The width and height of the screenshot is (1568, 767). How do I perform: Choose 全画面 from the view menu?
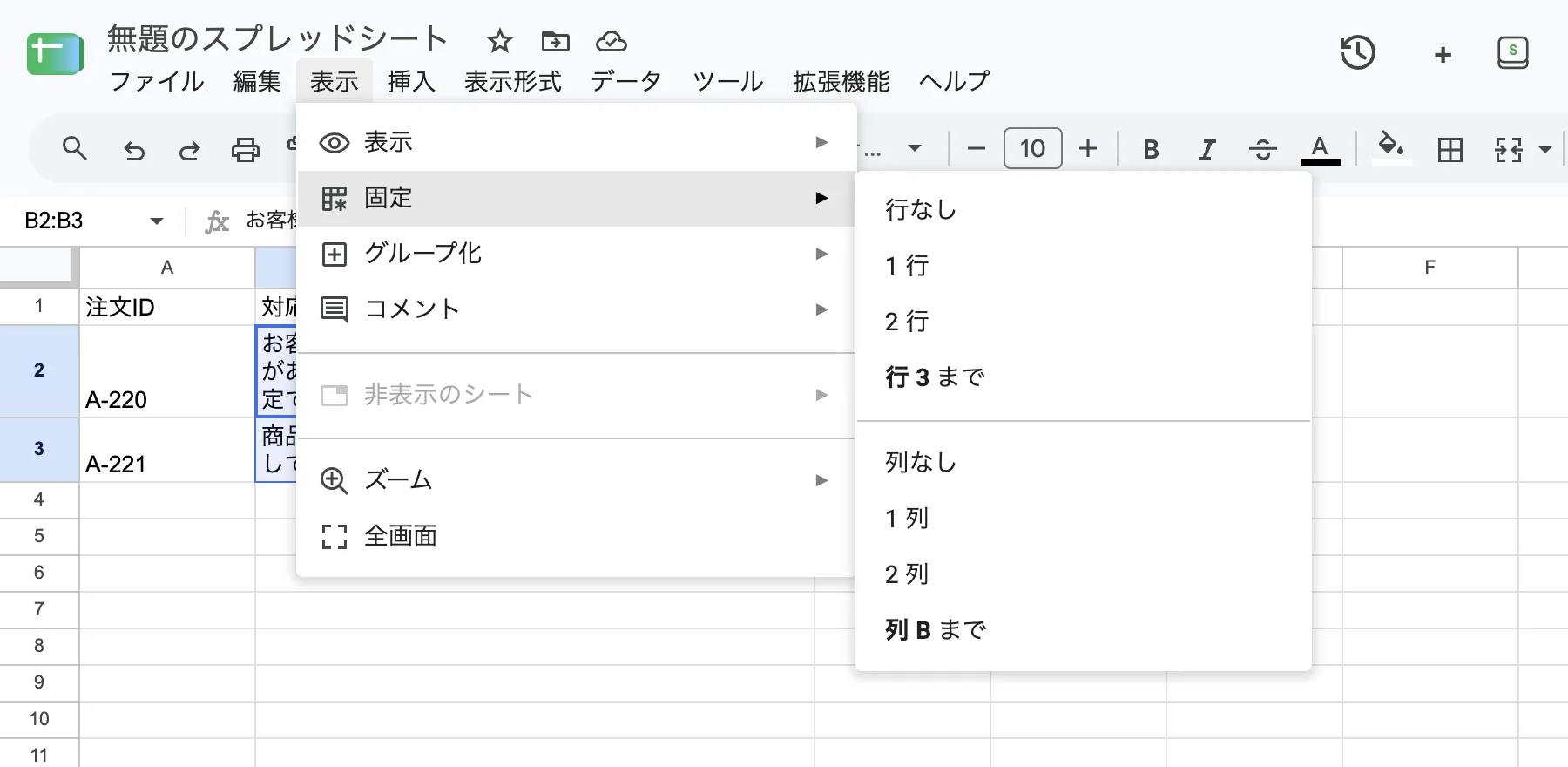577,536
